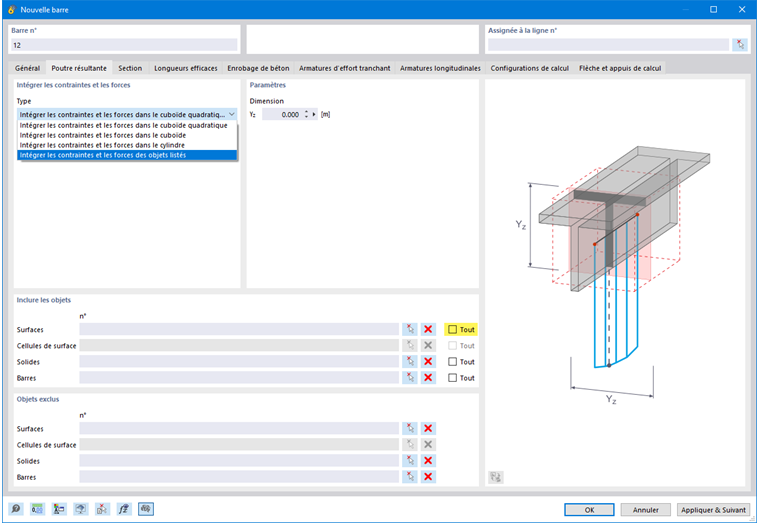Pick excluded Barres graphically
The image size is (760, 523).
[410, 477]
